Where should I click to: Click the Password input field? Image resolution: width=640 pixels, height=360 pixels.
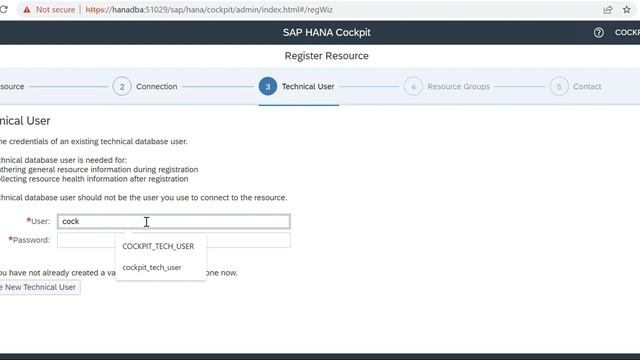tap(174, 240)
